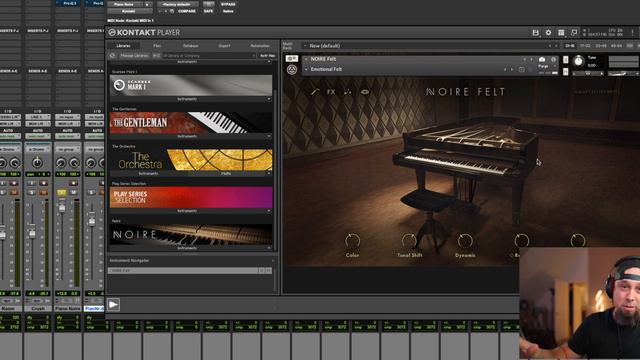Click the Manage Libraries button
The height and width of the screenshot is (360, 640).
(x=134, y=56)
